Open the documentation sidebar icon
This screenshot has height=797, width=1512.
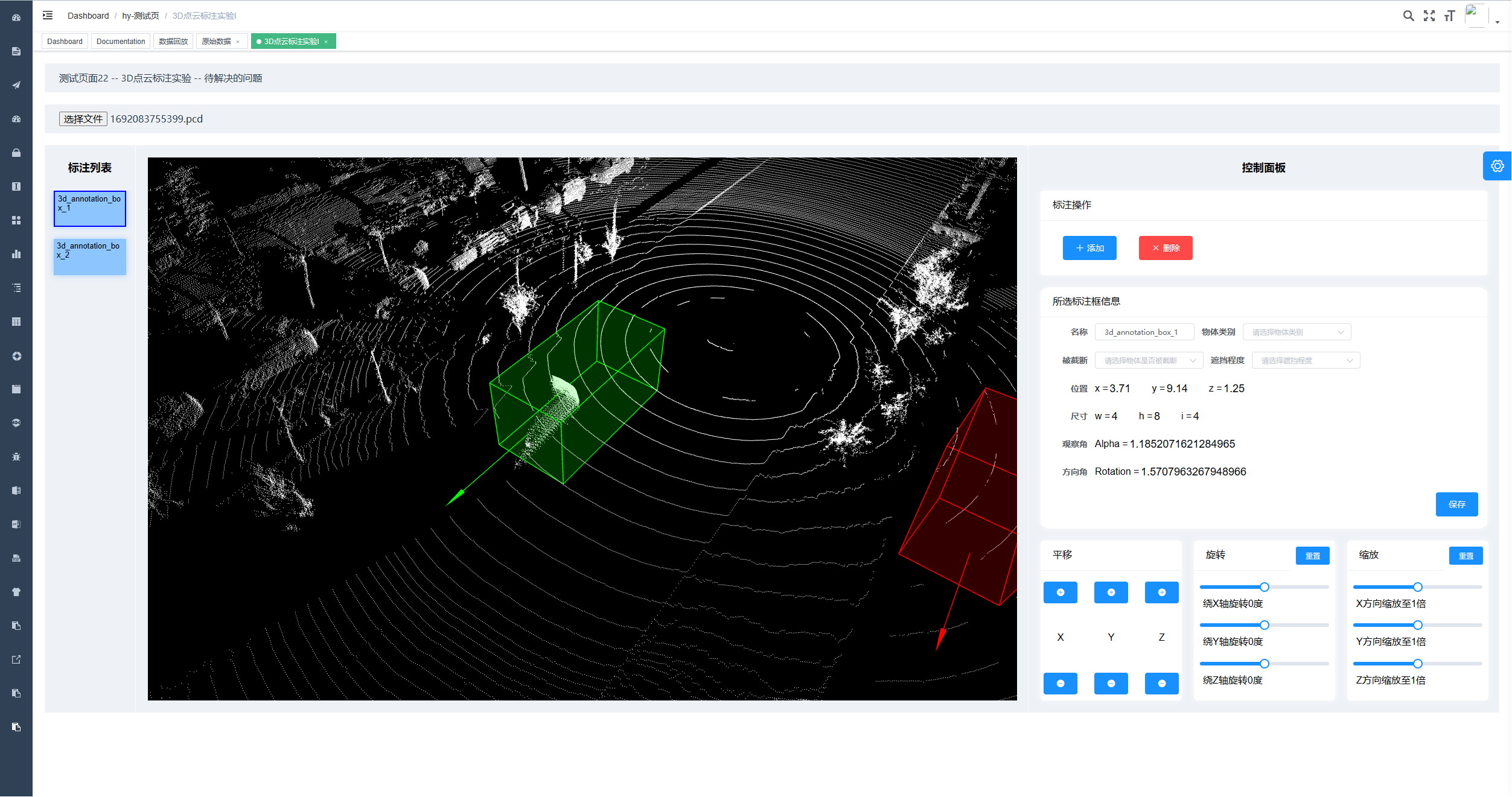[16, 51]
